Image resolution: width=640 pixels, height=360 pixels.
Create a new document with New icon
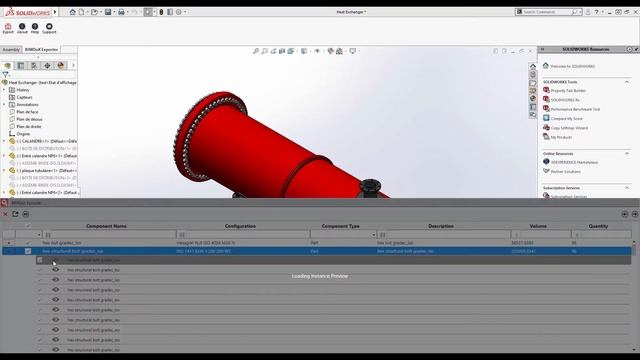tap(81, 12)
